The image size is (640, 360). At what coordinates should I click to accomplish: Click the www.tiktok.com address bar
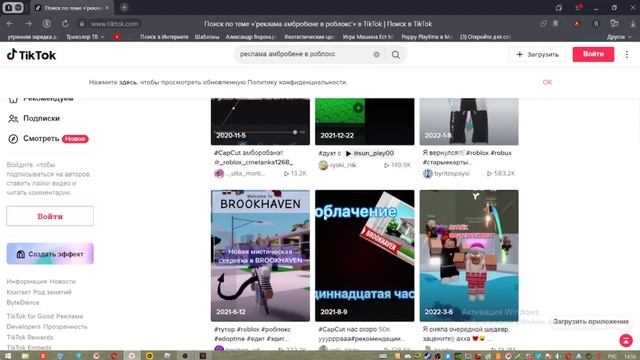pos(114,24)
